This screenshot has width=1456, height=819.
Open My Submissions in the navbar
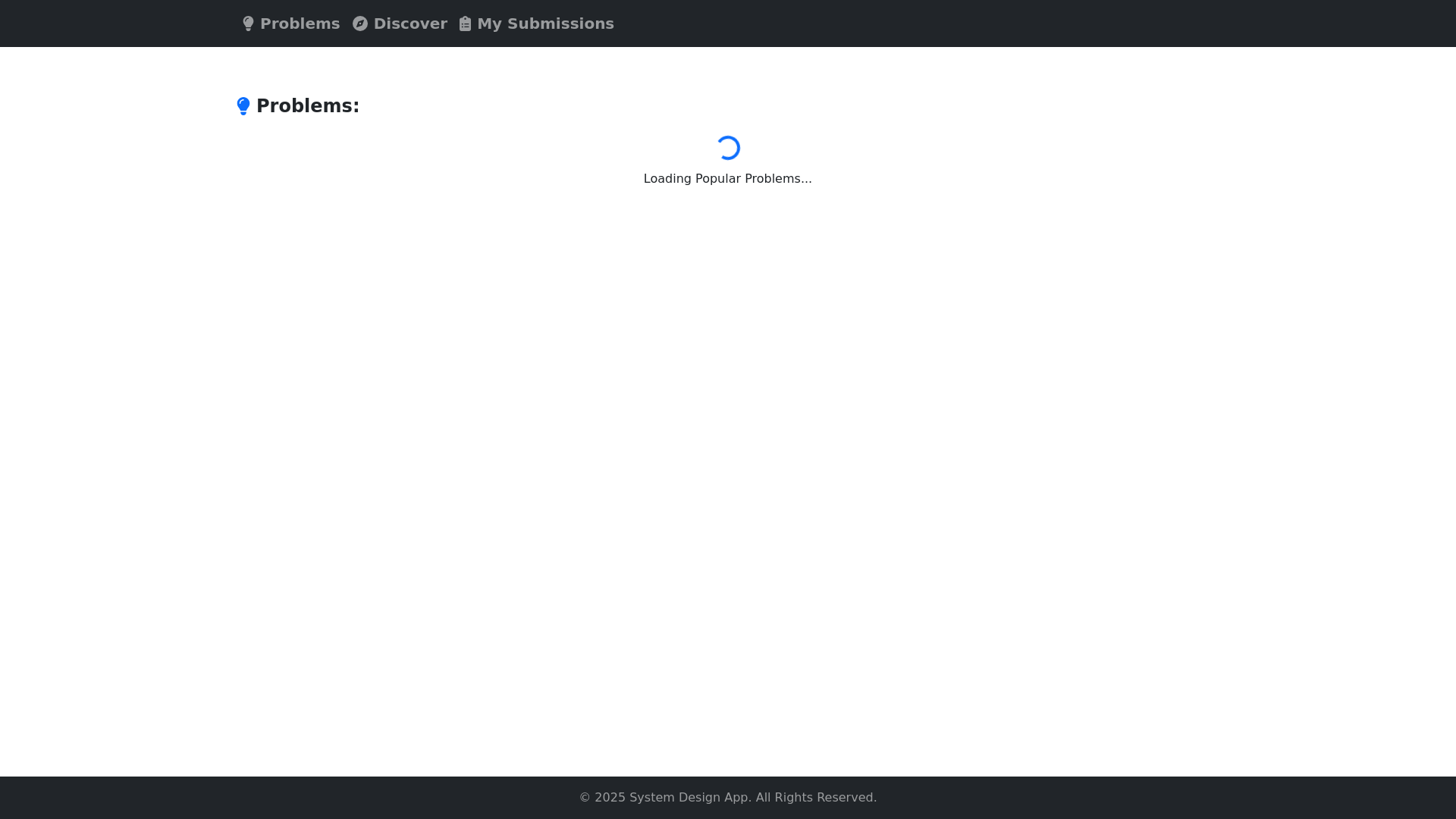click(x=537, y=24)
